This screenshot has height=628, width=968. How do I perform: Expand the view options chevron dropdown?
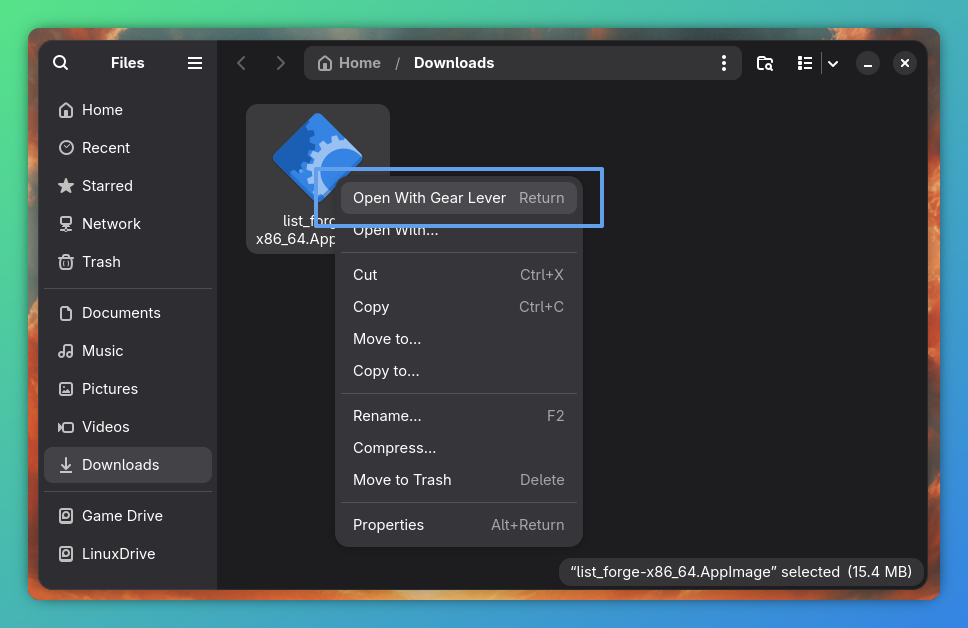coord(833,63)
